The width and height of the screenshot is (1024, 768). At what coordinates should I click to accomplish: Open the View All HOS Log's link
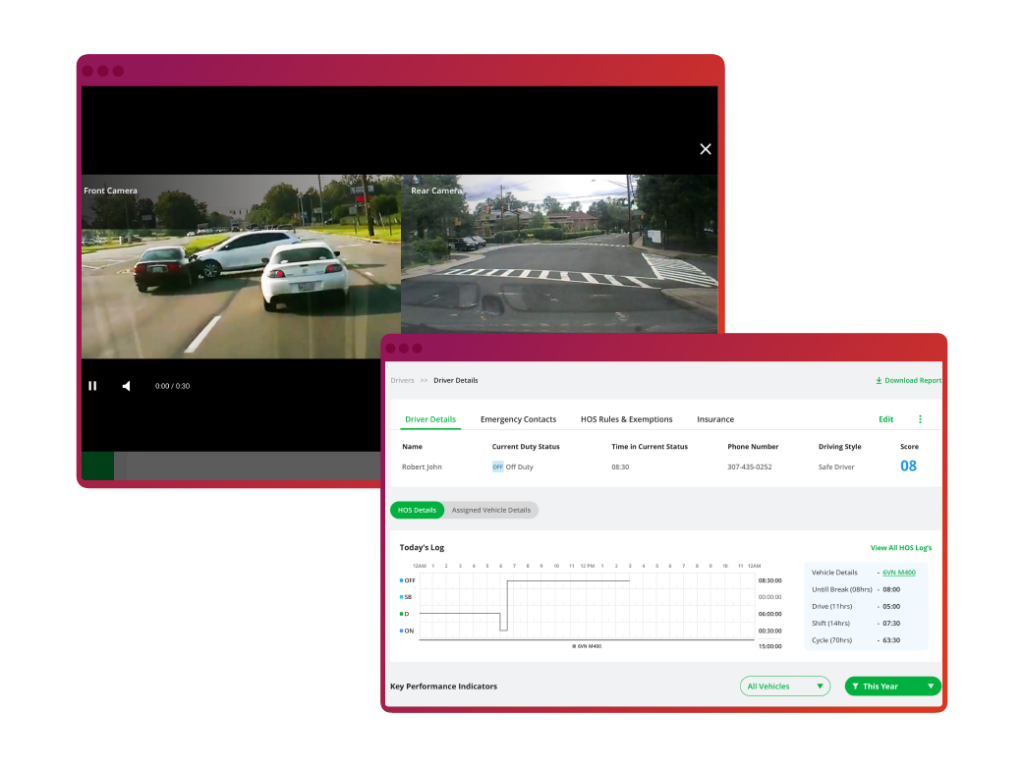pos(900,548)
